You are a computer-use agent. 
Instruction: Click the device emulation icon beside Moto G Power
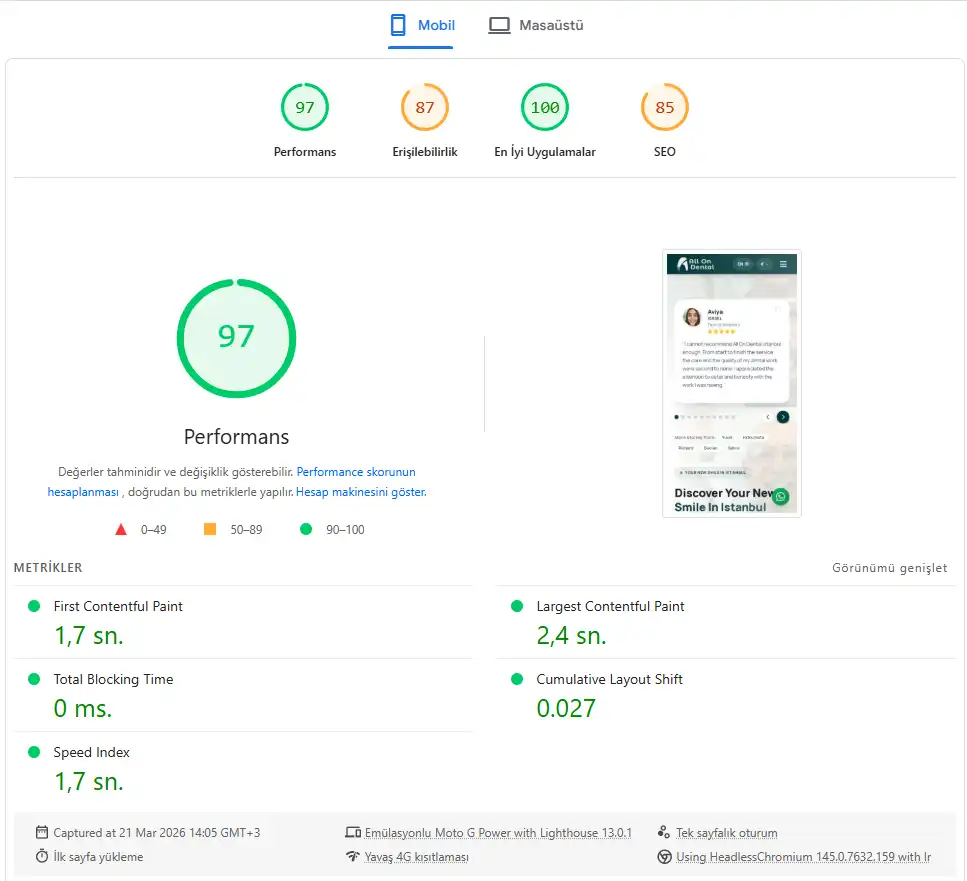[x=353, y=831]
